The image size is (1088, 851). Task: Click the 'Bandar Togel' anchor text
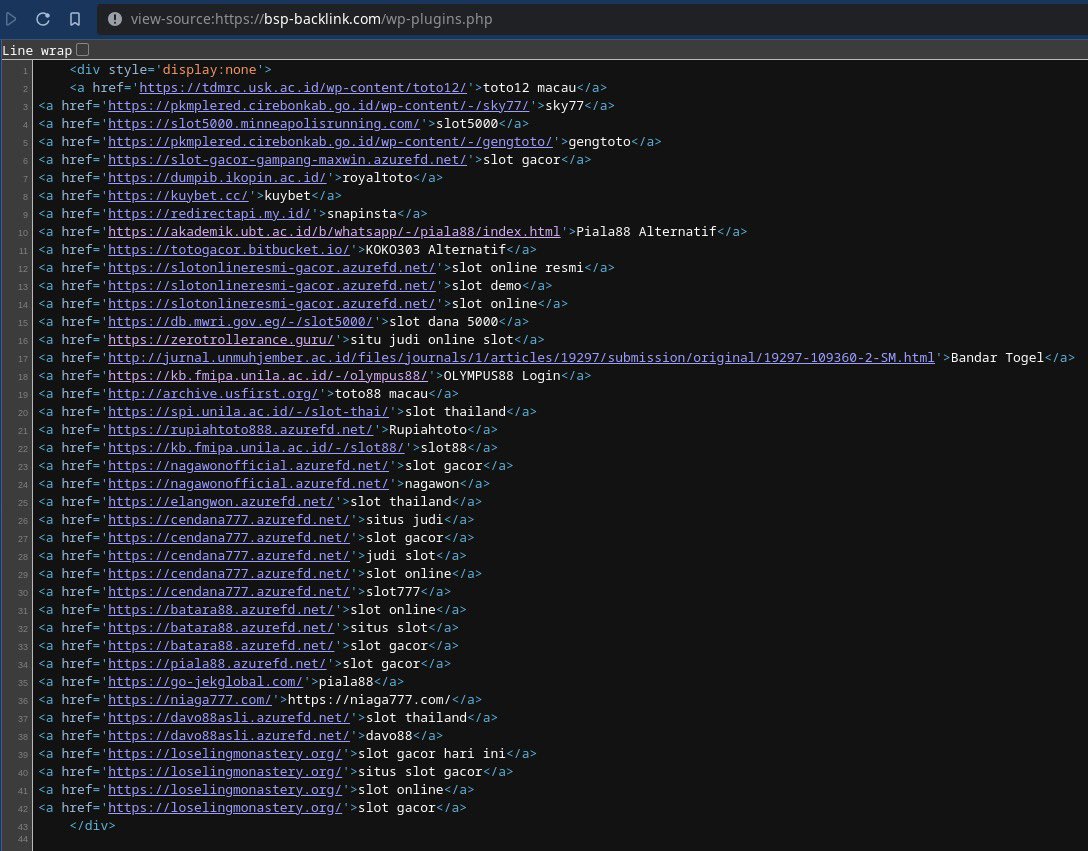point(997,358)
